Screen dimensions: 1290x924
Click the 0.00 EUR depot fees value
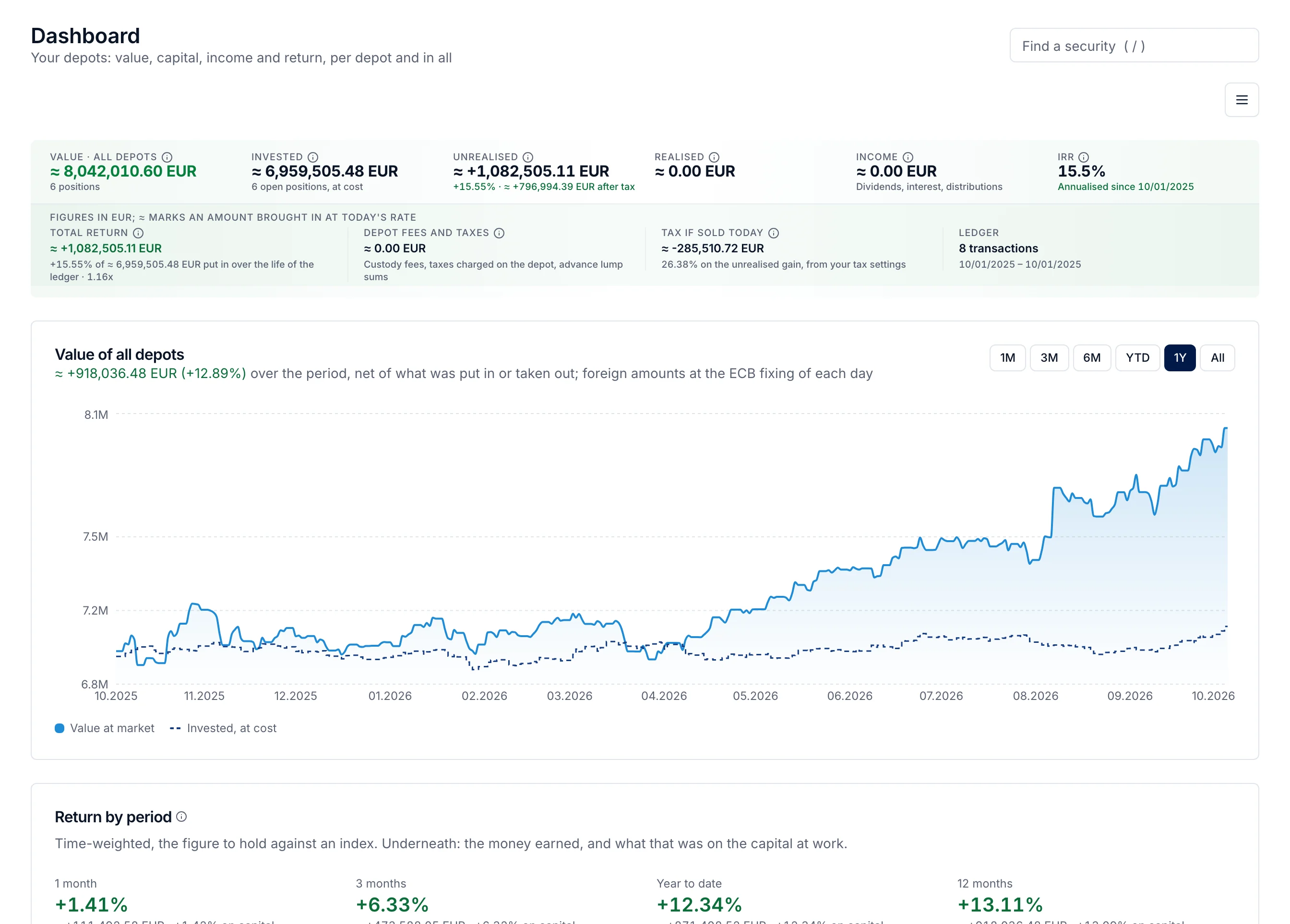tap(395, 249)
